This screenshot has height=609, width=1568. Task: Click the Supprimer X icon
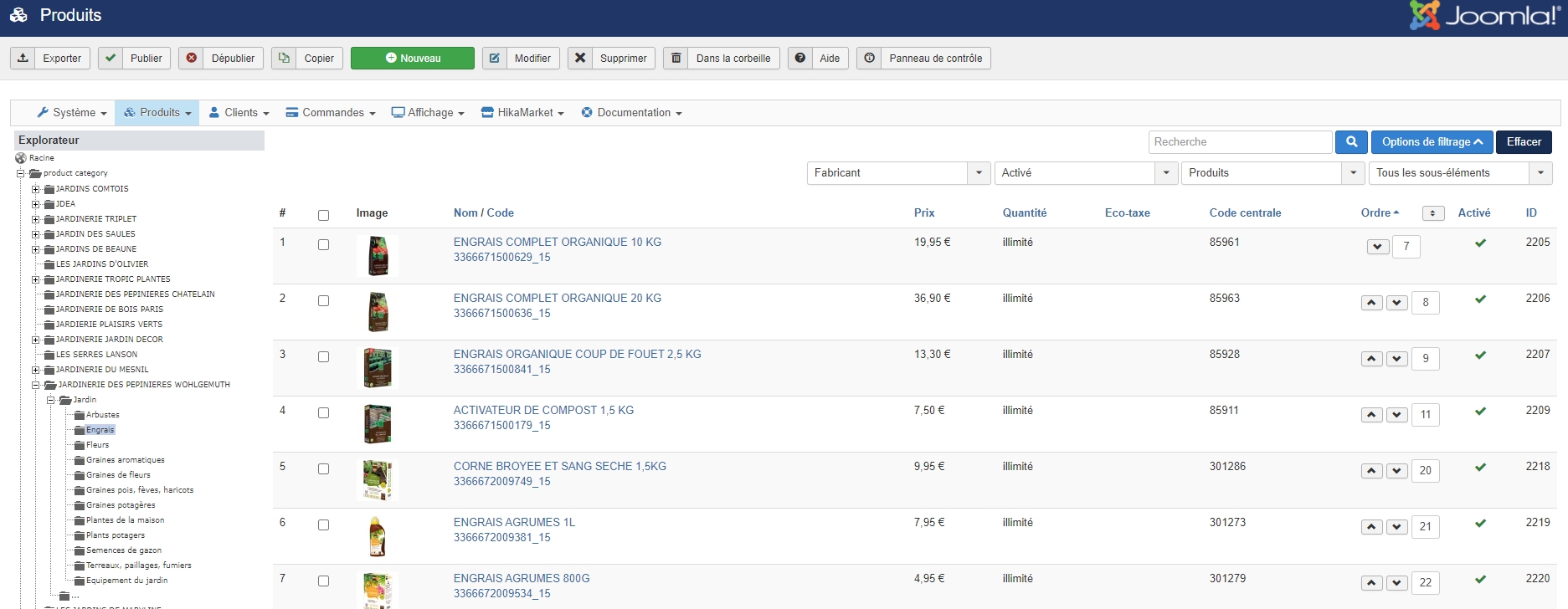tap(580, 59)
